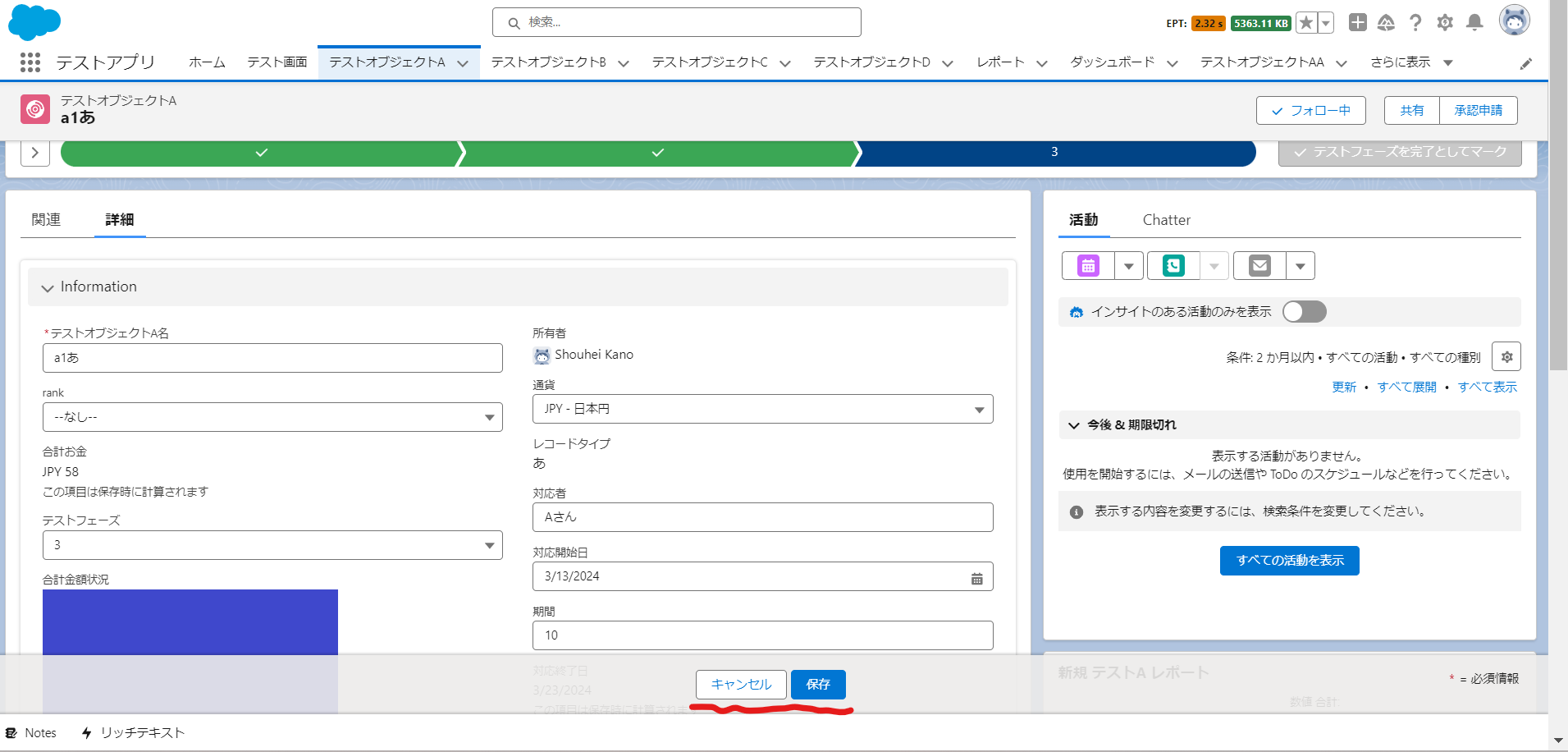Open the activity filter settings gear

(x=1506, y=357)
